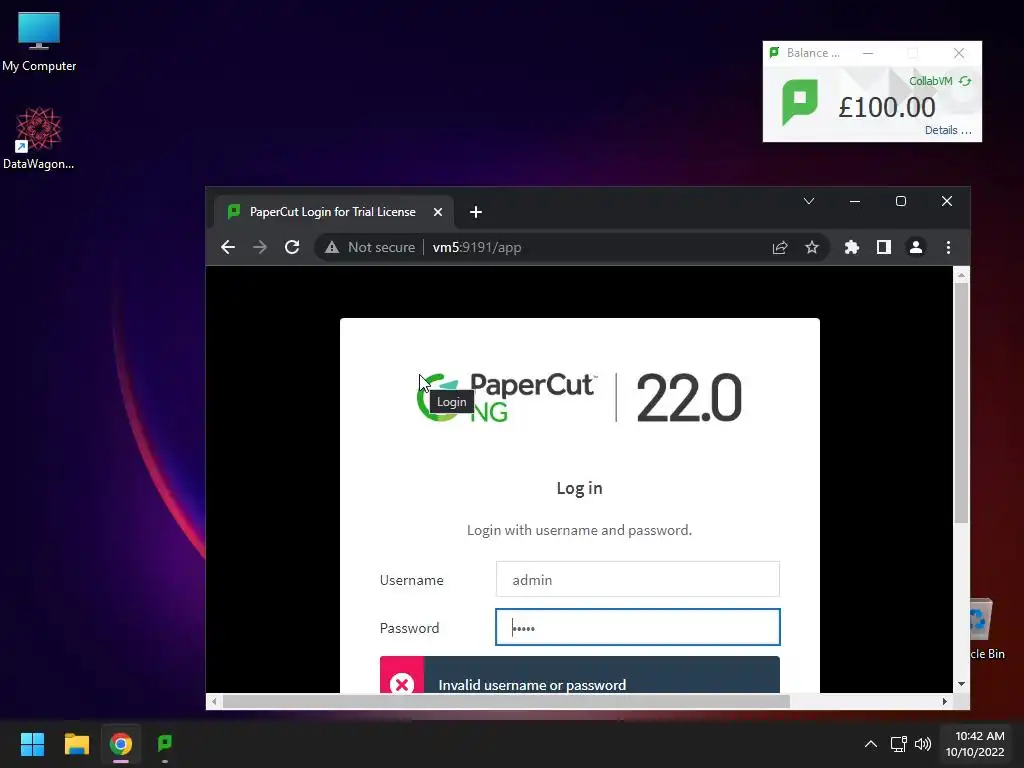
Task: Click the Invalid username or password message
Action: pyautogui.click(x=532, y=684)
